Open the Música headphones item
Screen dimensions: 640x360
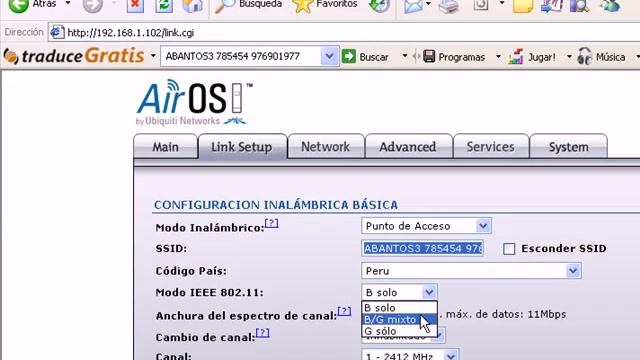click(601, 57)
